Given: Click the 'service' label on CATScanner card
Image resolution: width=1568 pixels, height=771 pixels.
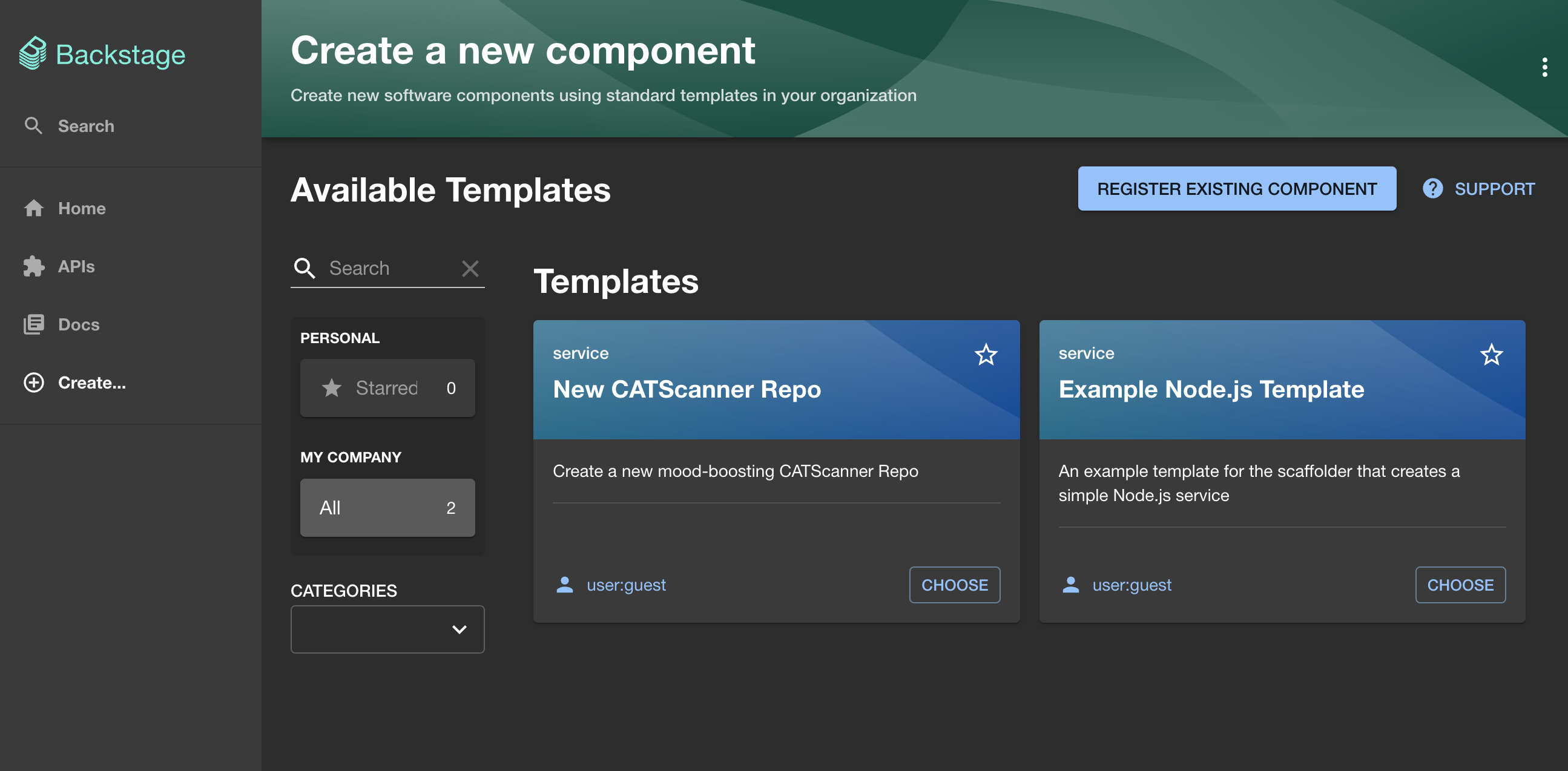Looking at the screenshot, I should click(x=580, y=353).
